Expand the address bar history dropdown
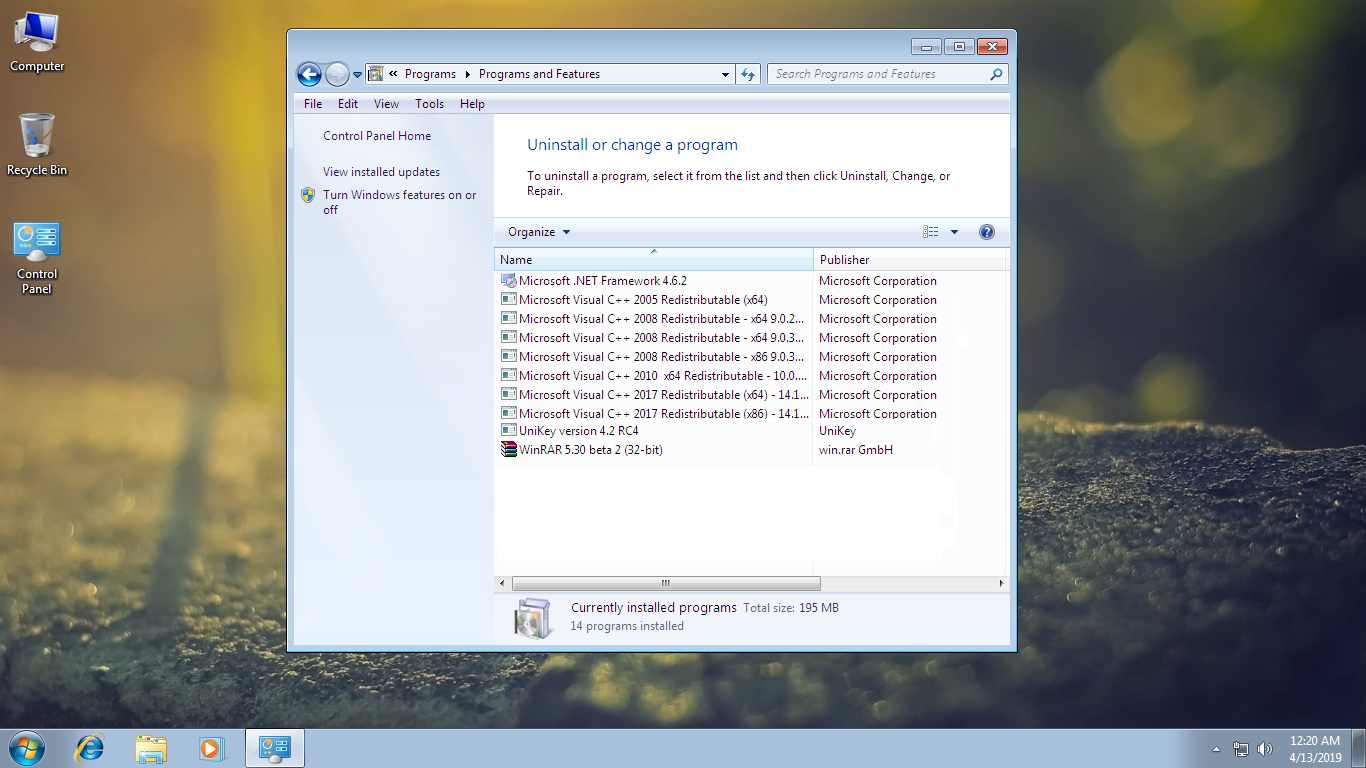This screenshot has width=1366, height=768. coord(726,75)
